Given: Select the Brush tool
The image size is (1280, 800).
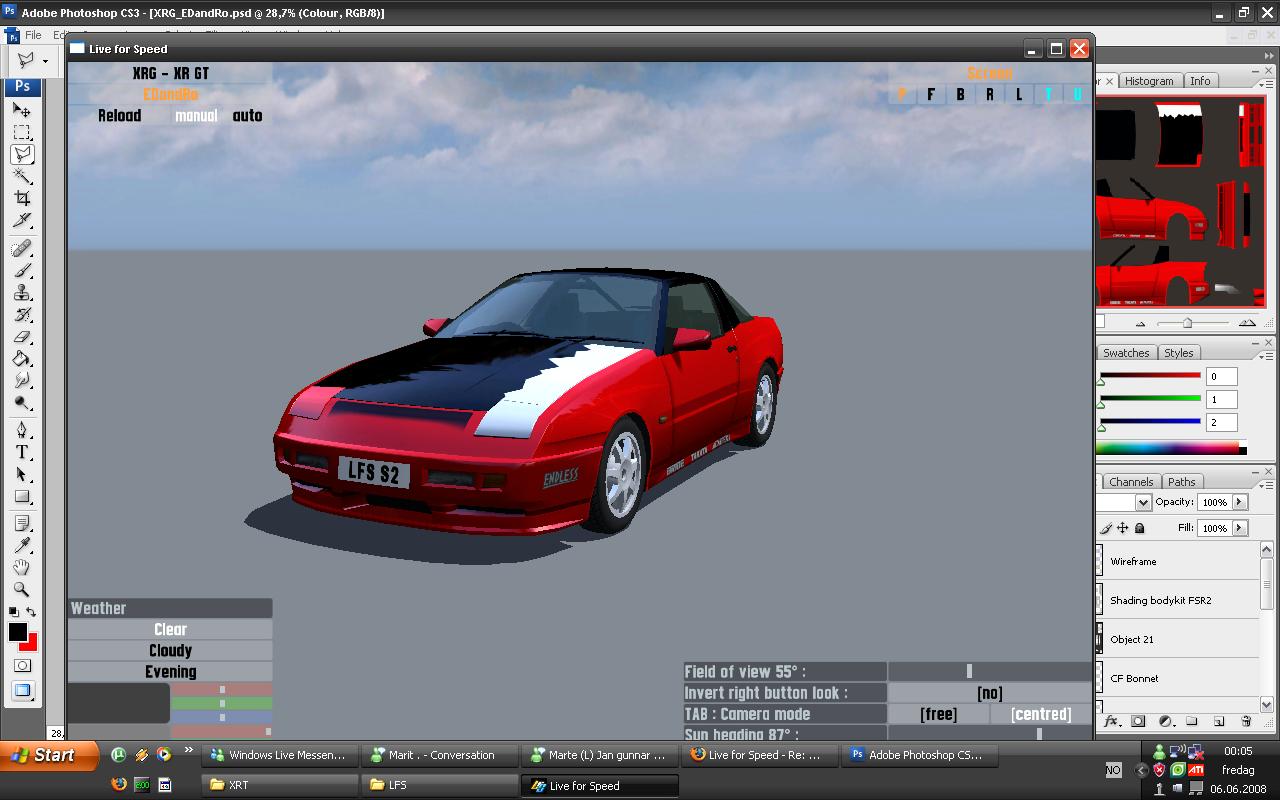Looking at the screenshot, I should point(22,270).
